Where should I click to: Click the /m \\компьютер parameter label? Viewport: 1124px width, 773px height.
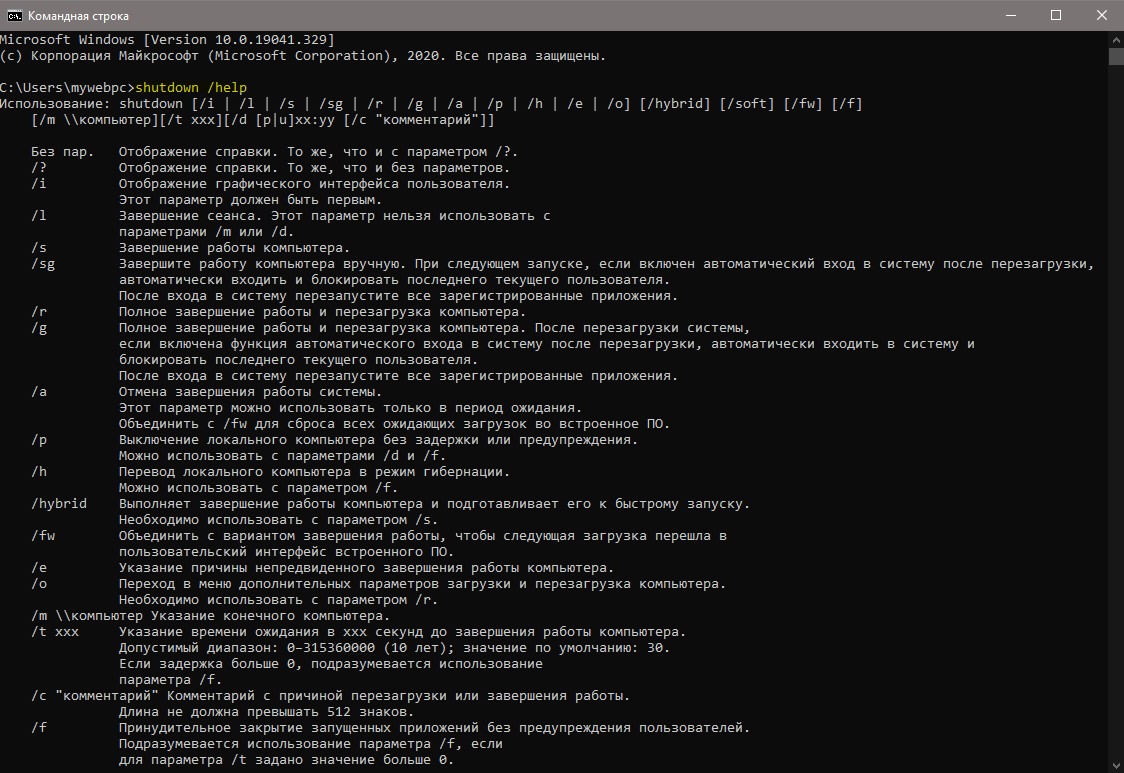coord(87,616)
